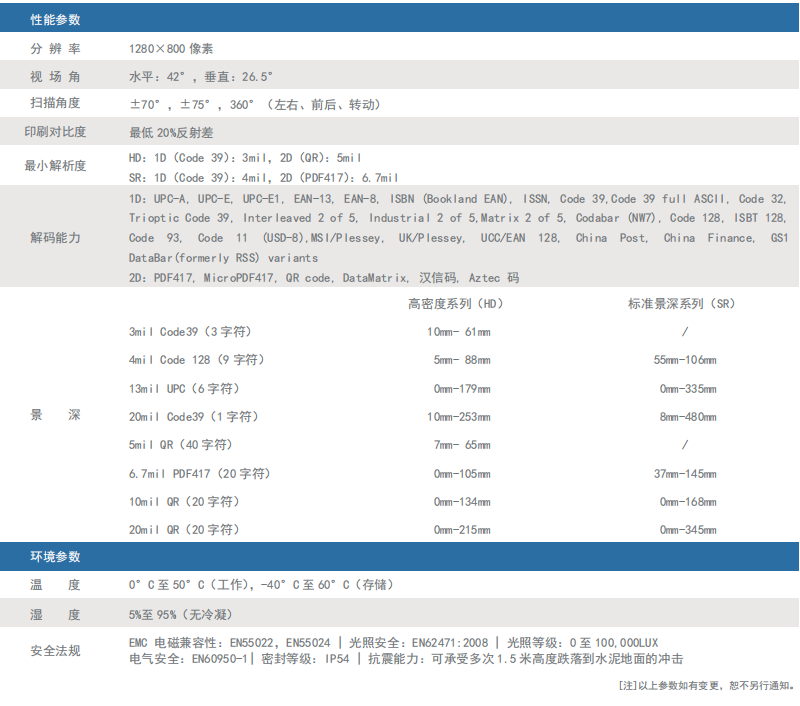Select the 分辨率 row label
The height and width of the screenshot is (706, 800).
pyautogui.click(x=55, y=48)
